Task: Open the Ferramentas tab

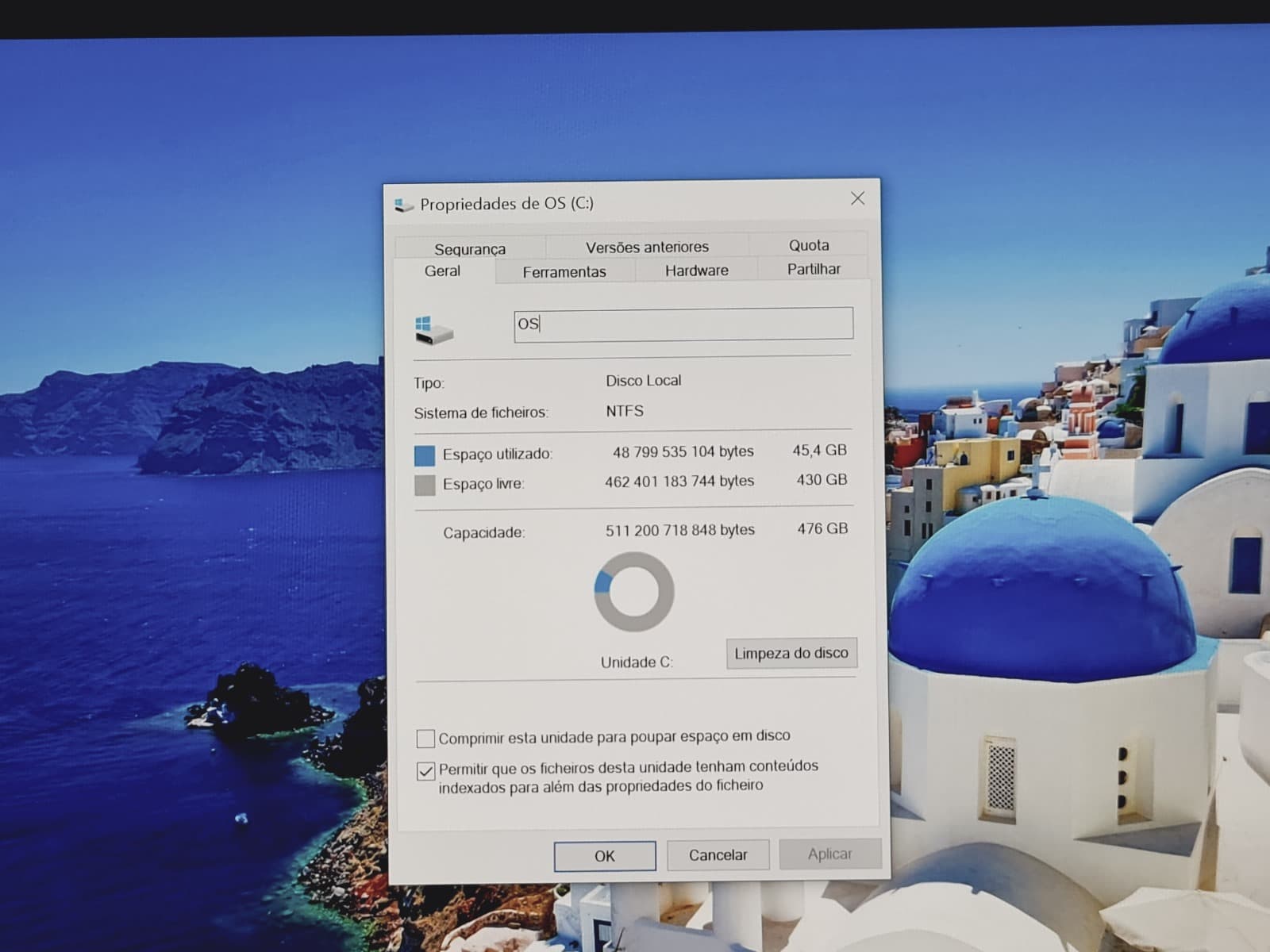Action: click(x=564, y=271)
